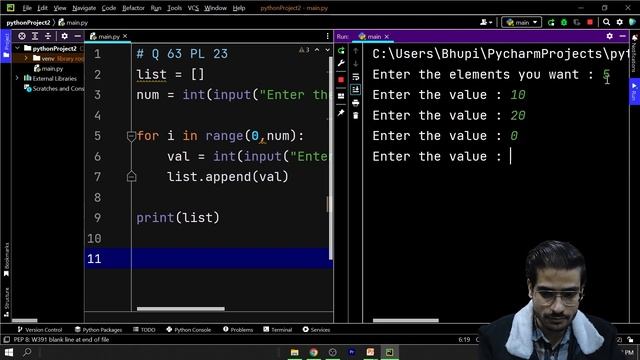640x360 pixels.
Task: Toggle the Project side tab
Action: tap(6, 46)
